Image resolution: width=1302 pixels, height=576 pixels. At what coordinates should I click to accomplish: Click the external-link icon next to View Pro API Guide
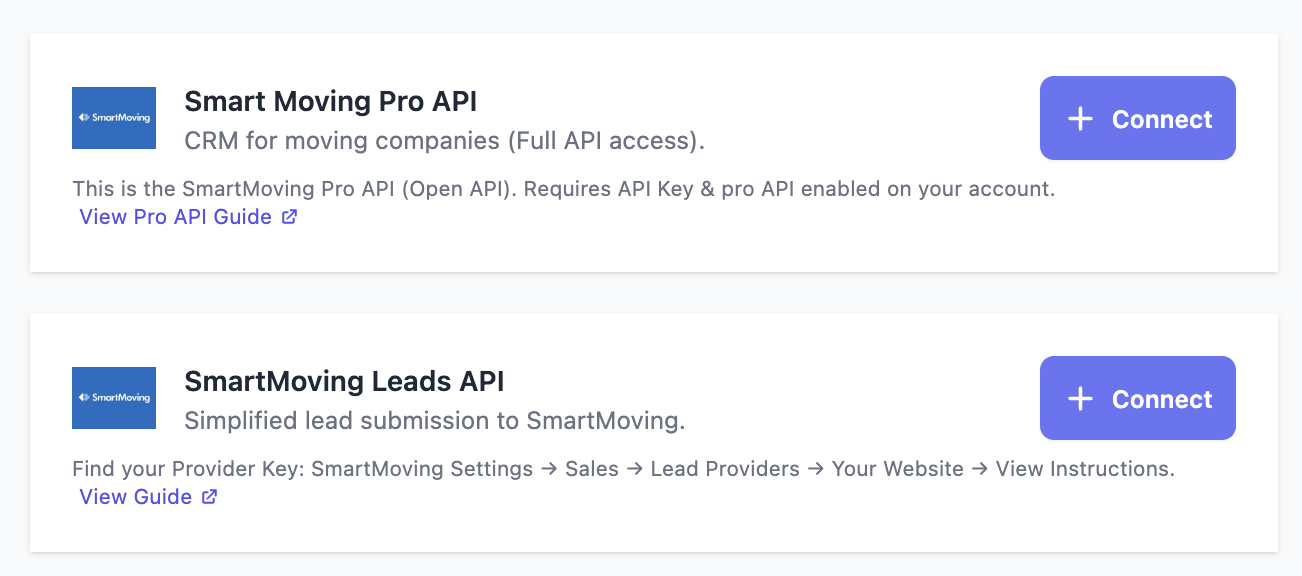pyautogui.click(x=289, y=216)
